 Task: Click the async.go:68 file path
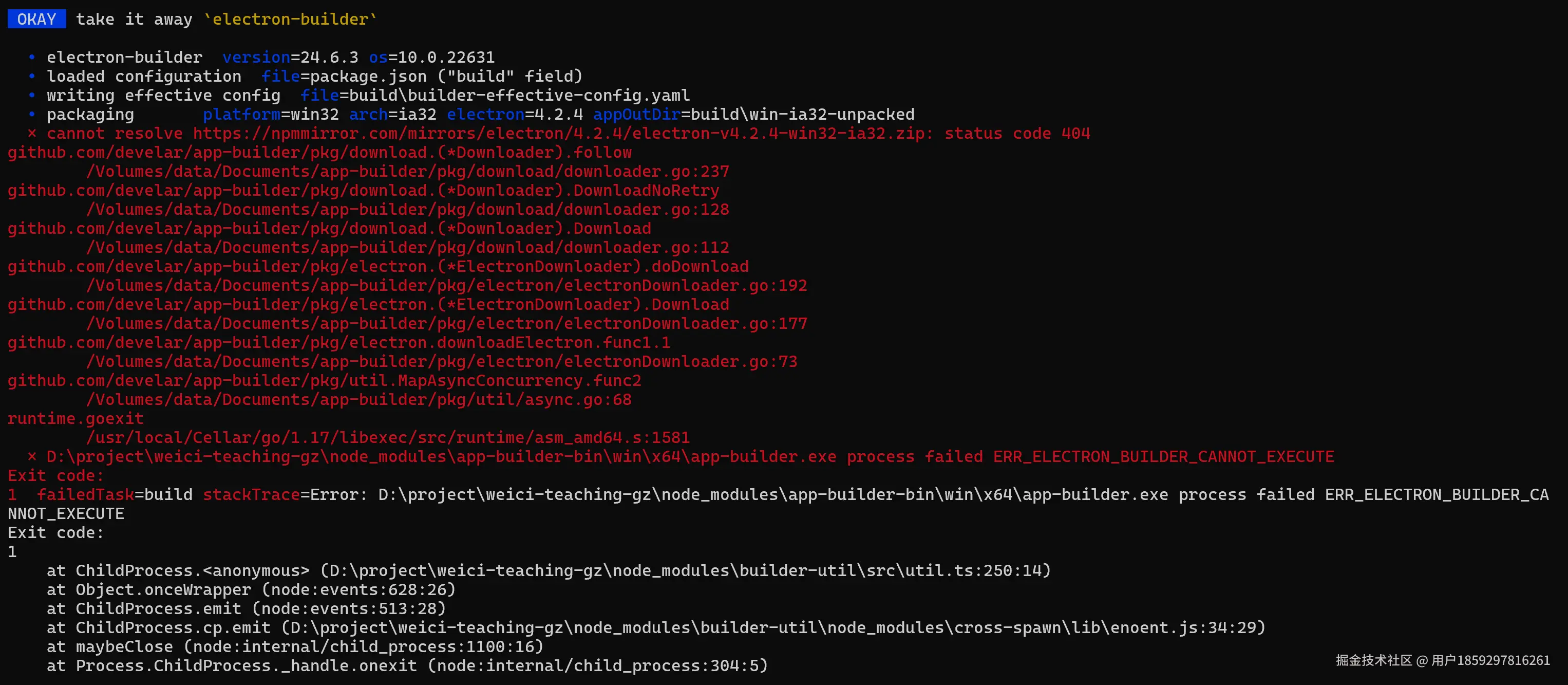(358, 399)
